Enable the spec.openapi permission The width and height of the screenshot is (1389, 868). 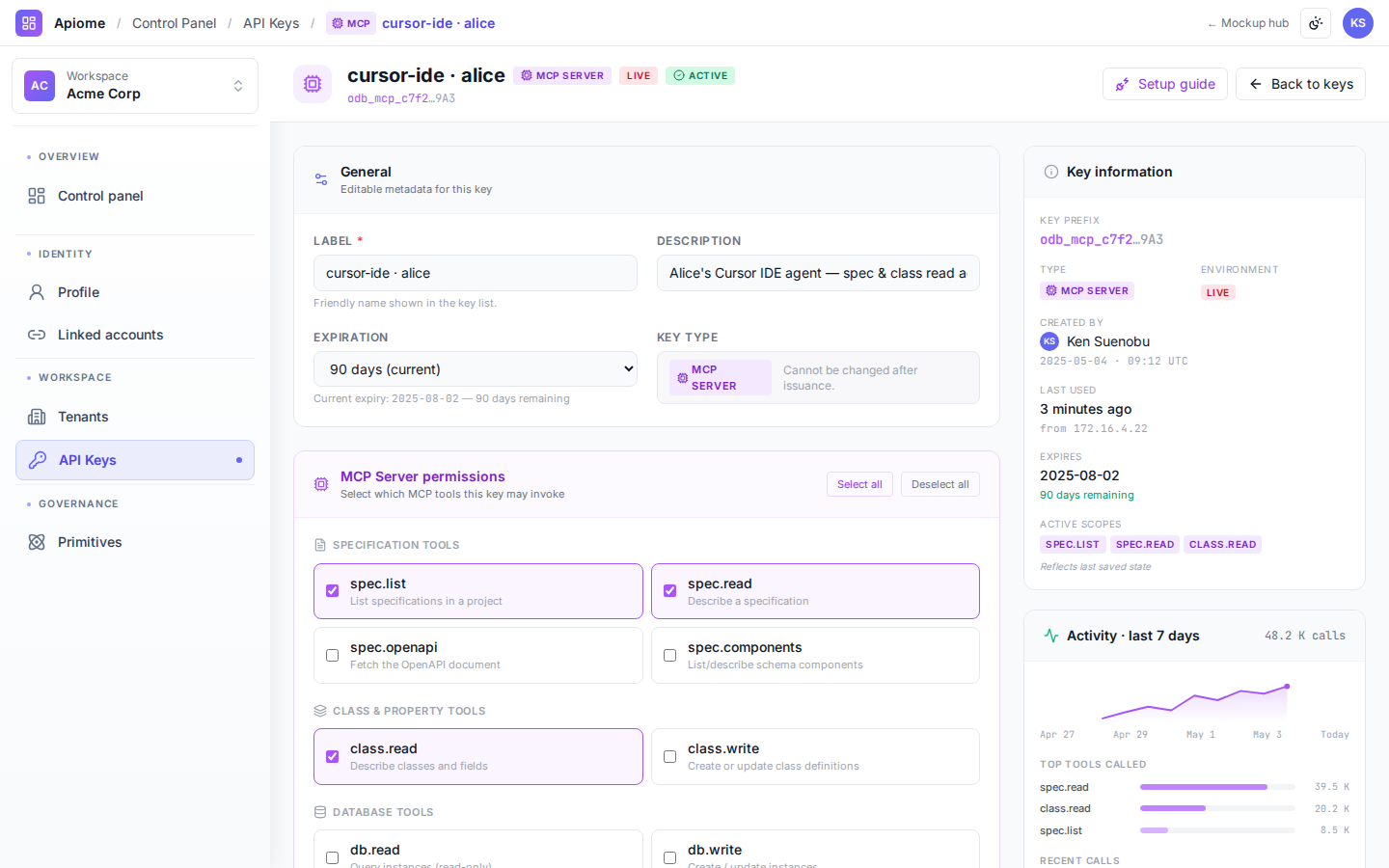click(x=332, y=656)
